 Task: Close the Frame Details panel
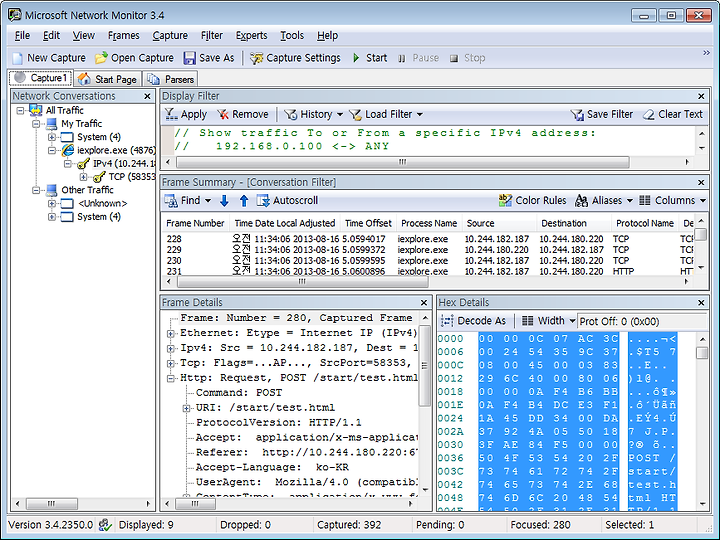click(424, 303)
